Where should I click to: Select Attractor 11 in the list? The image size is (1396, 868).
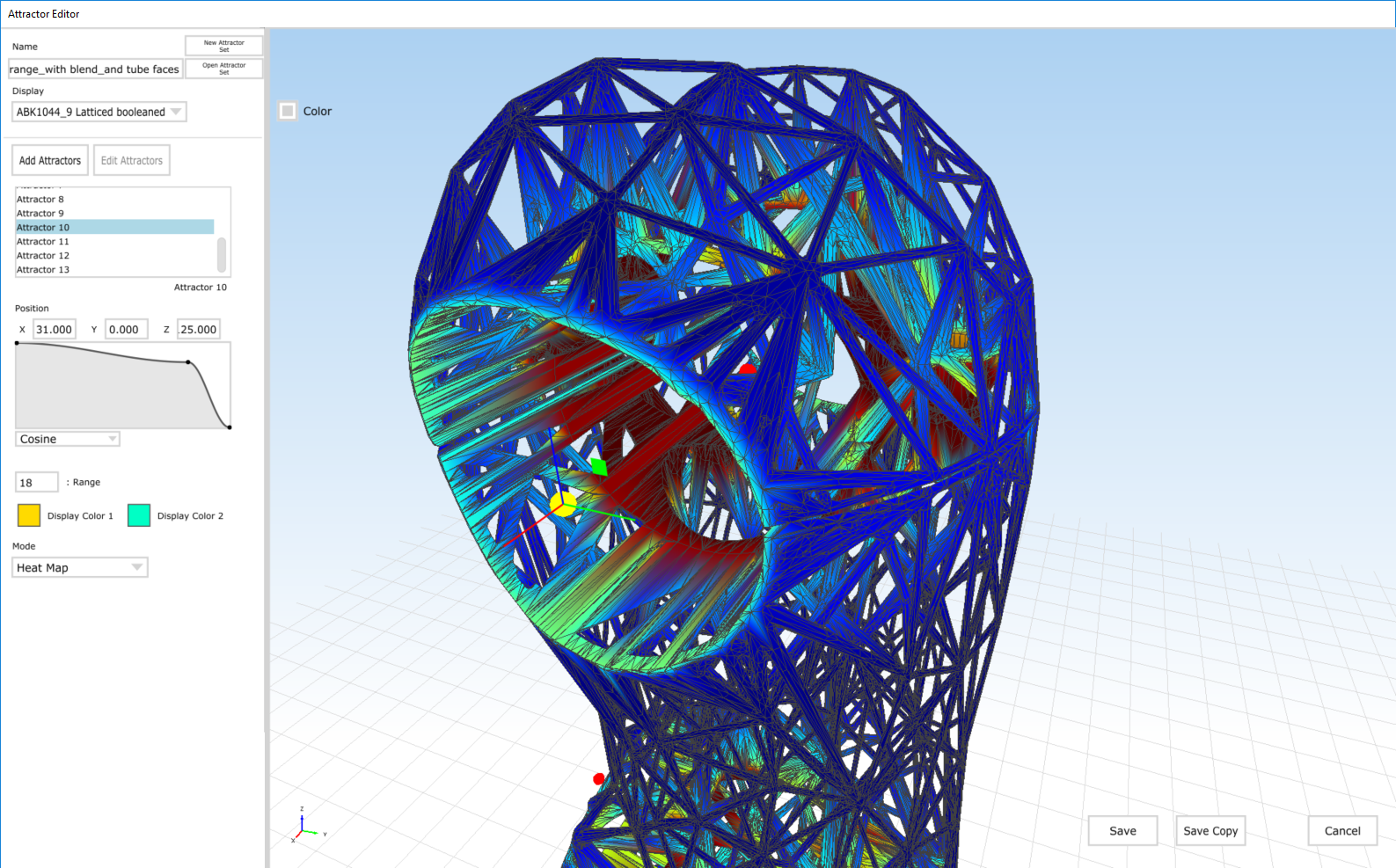(114, 242)
